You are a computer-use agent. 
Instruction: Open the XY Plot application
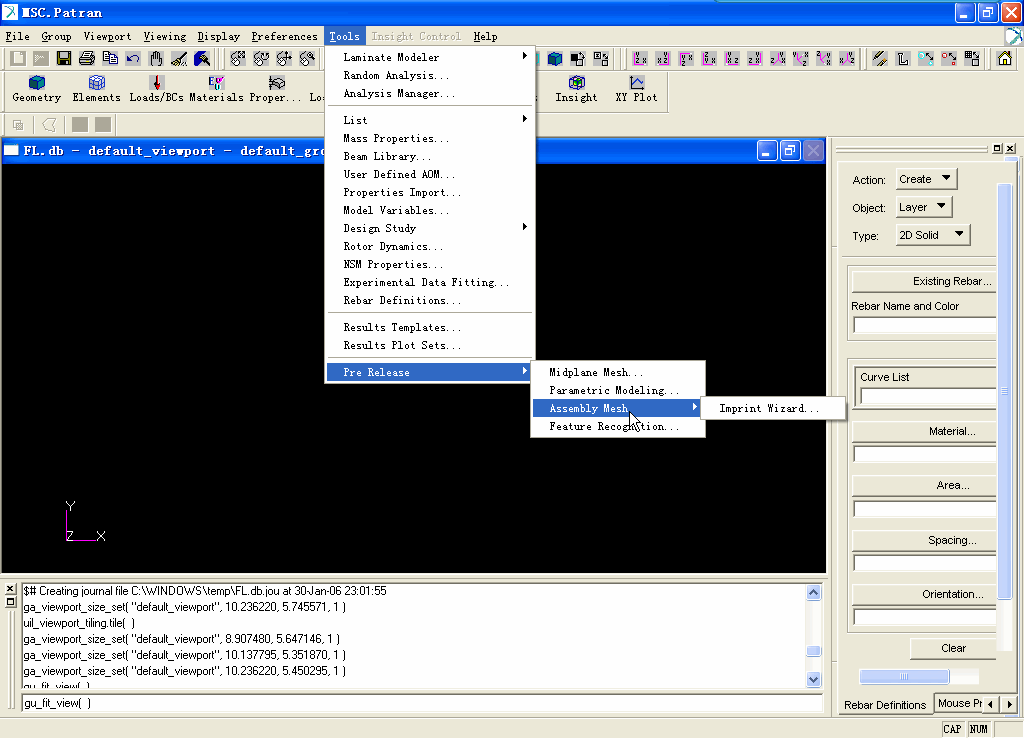(x=636, y=89)
